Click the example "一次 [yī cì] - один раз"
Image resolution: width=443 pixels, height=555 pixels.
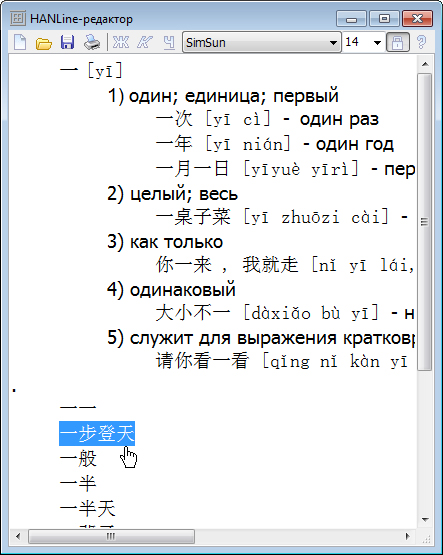pos(267,120)
